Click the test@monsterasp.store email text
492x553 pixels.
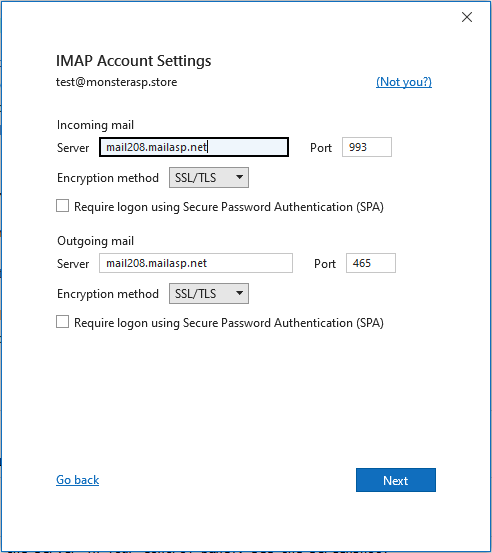tap(117, 82)
